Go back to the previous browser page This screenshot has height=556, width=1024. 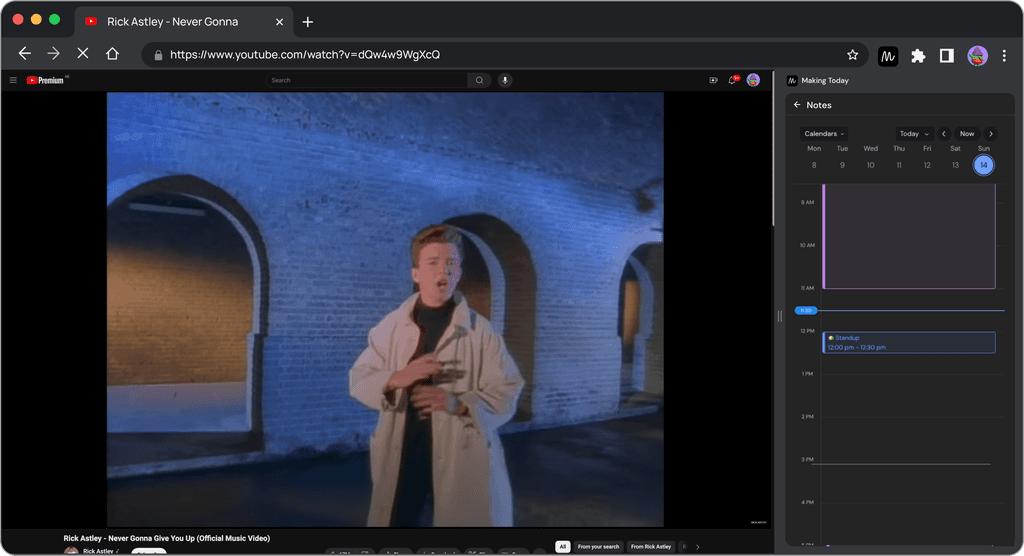click(x=25, y=54)
